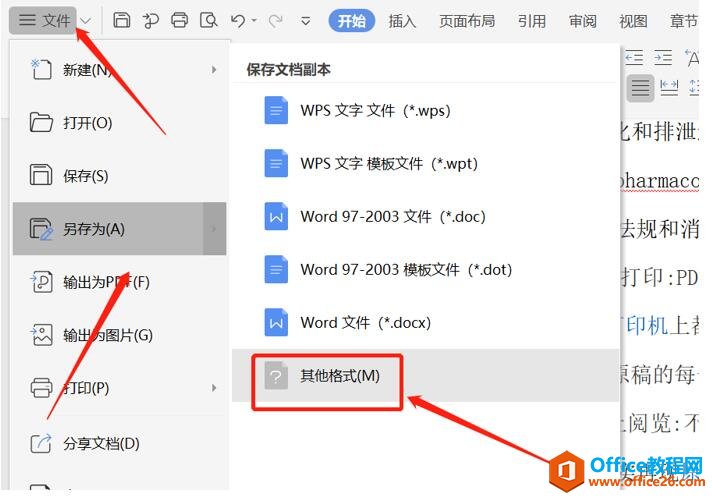Expand the quick access toolbar customize arrow
The width and height of the screenshot is (712, 499).
click(x=306, y=21)
